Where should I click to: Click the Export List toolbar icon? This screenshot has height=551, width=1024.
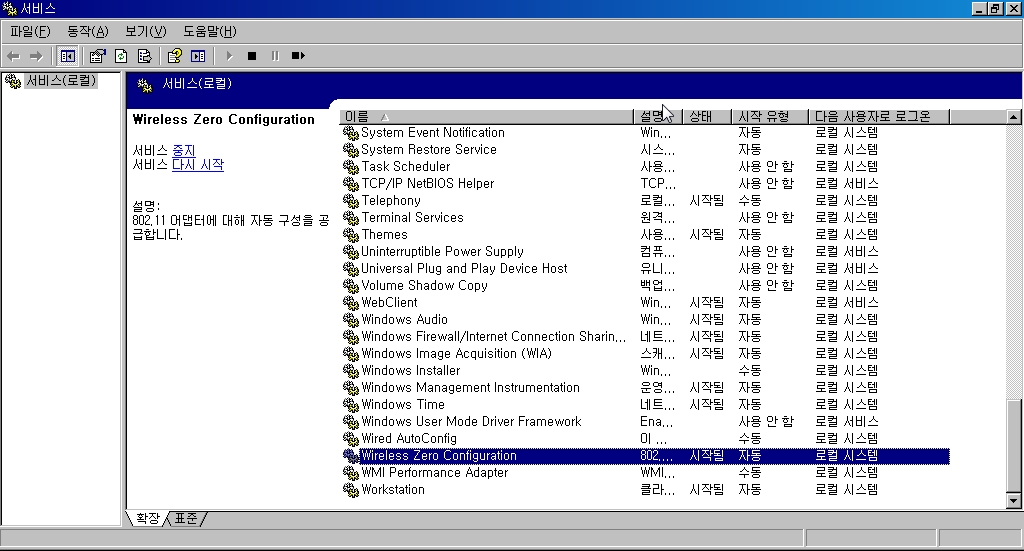[144, 56]
